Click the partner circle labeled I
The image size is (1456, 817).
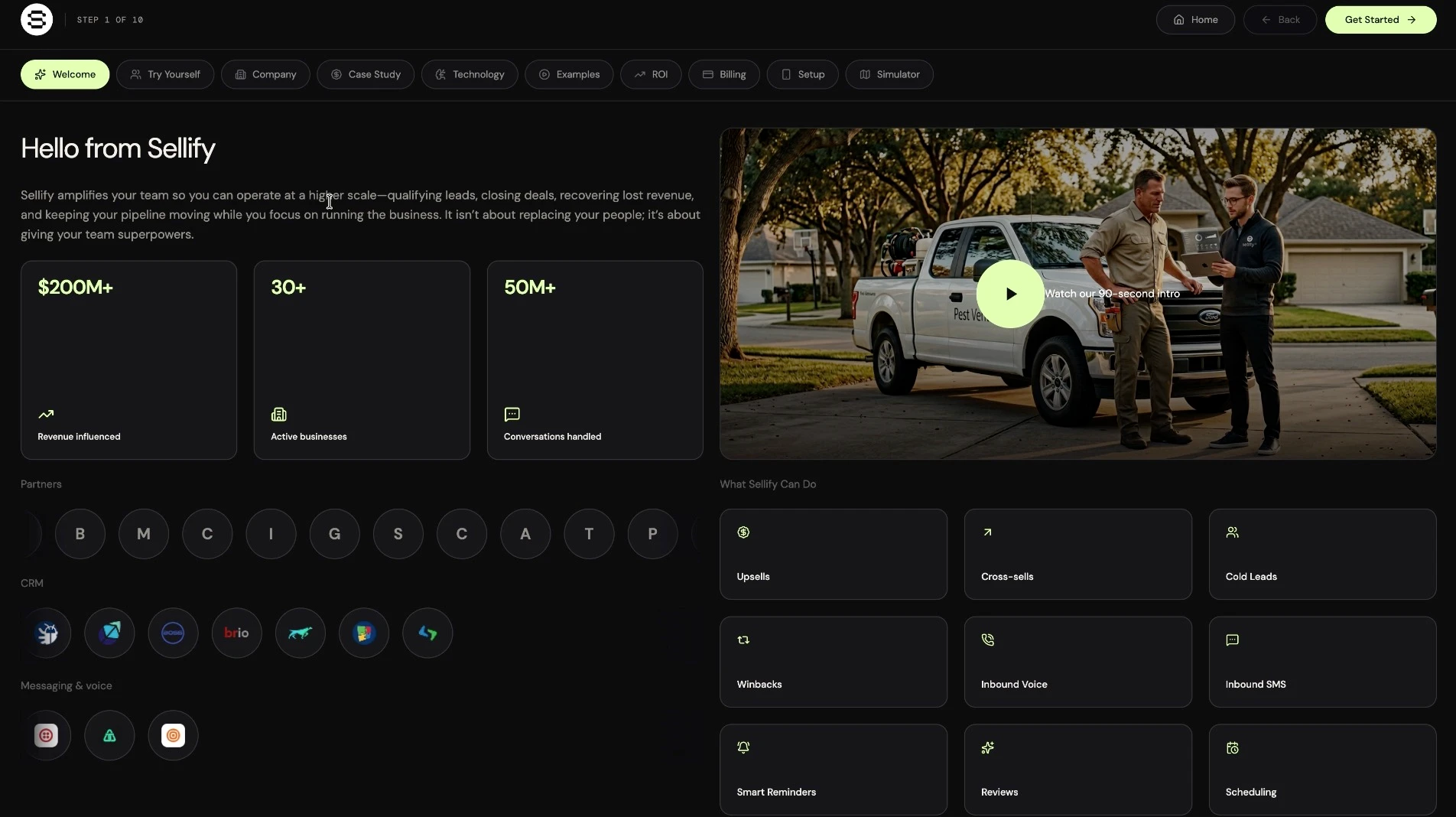[271, 534]
